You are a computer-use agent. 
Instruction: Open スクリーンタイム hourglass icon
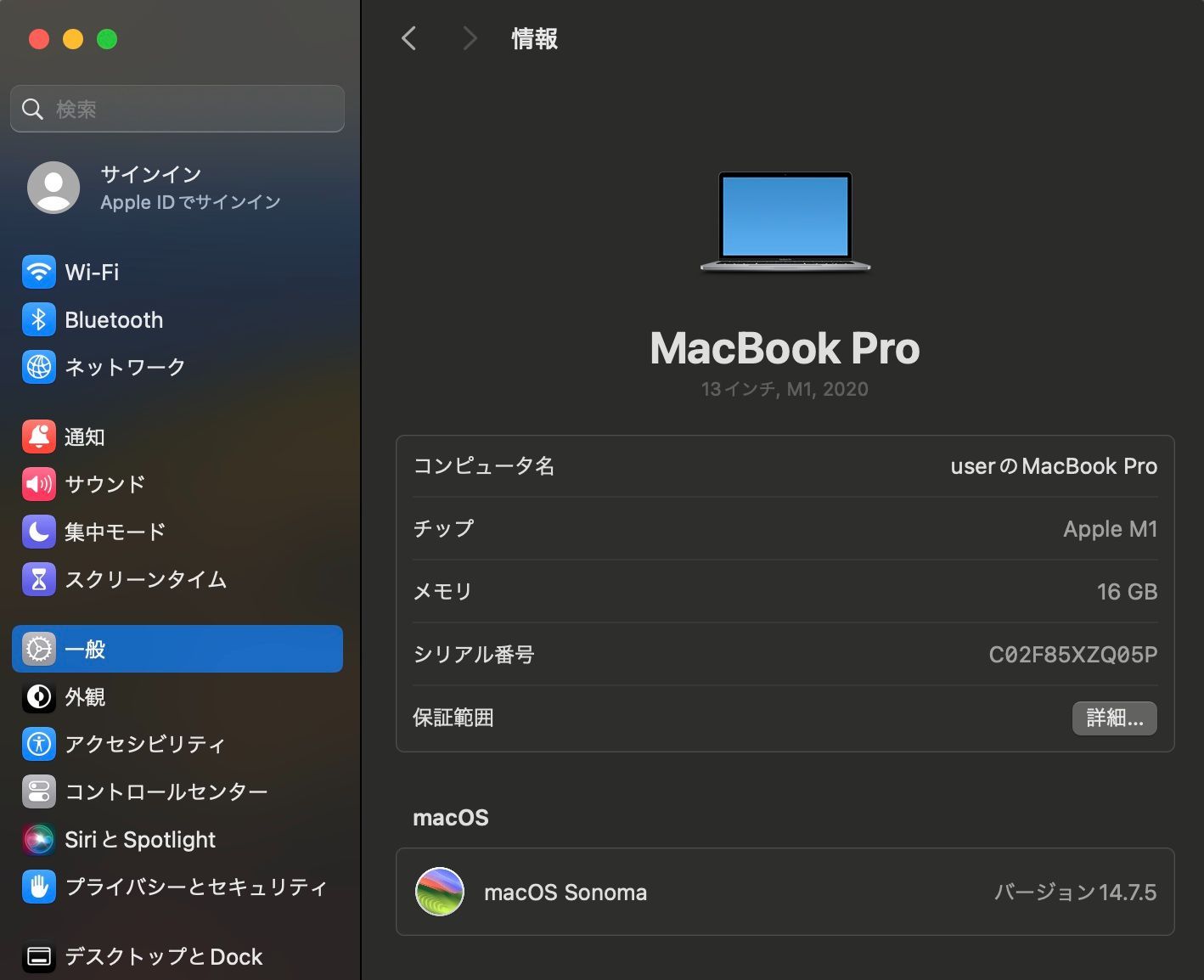38,579
